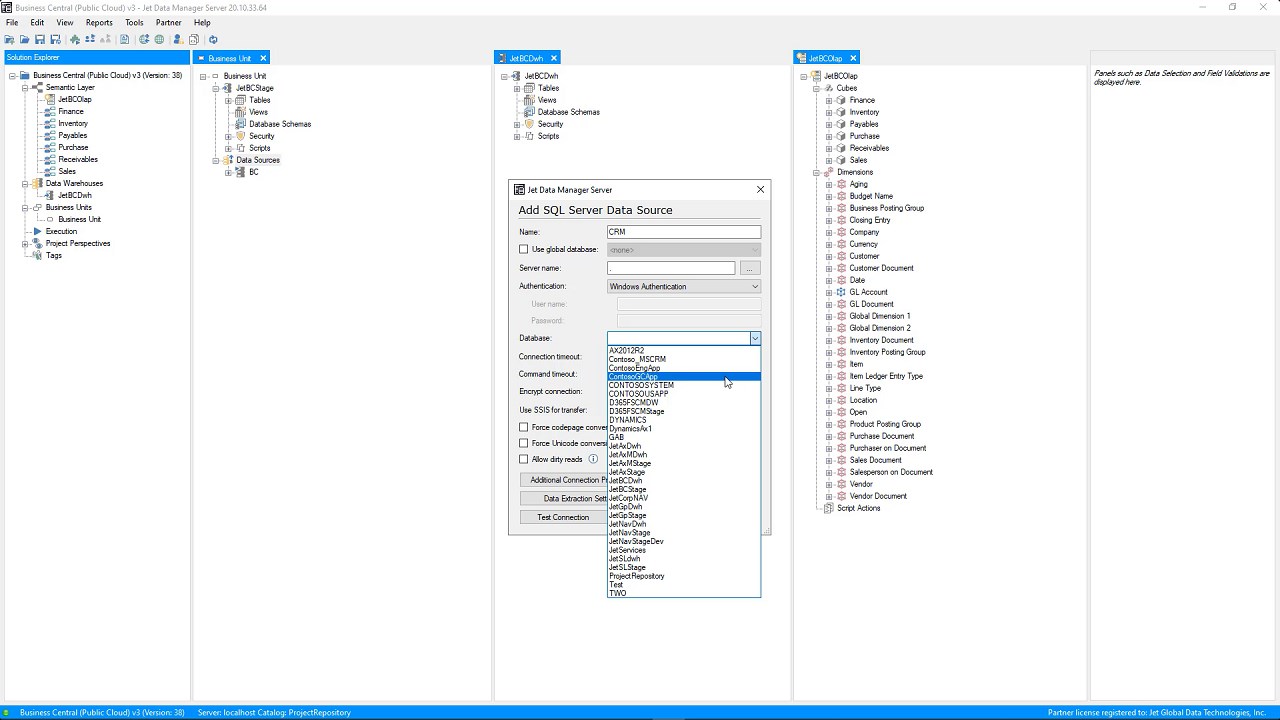Select AX2012R2 in the database list
The image size is (1280, 720).
[x=684, y=350]
